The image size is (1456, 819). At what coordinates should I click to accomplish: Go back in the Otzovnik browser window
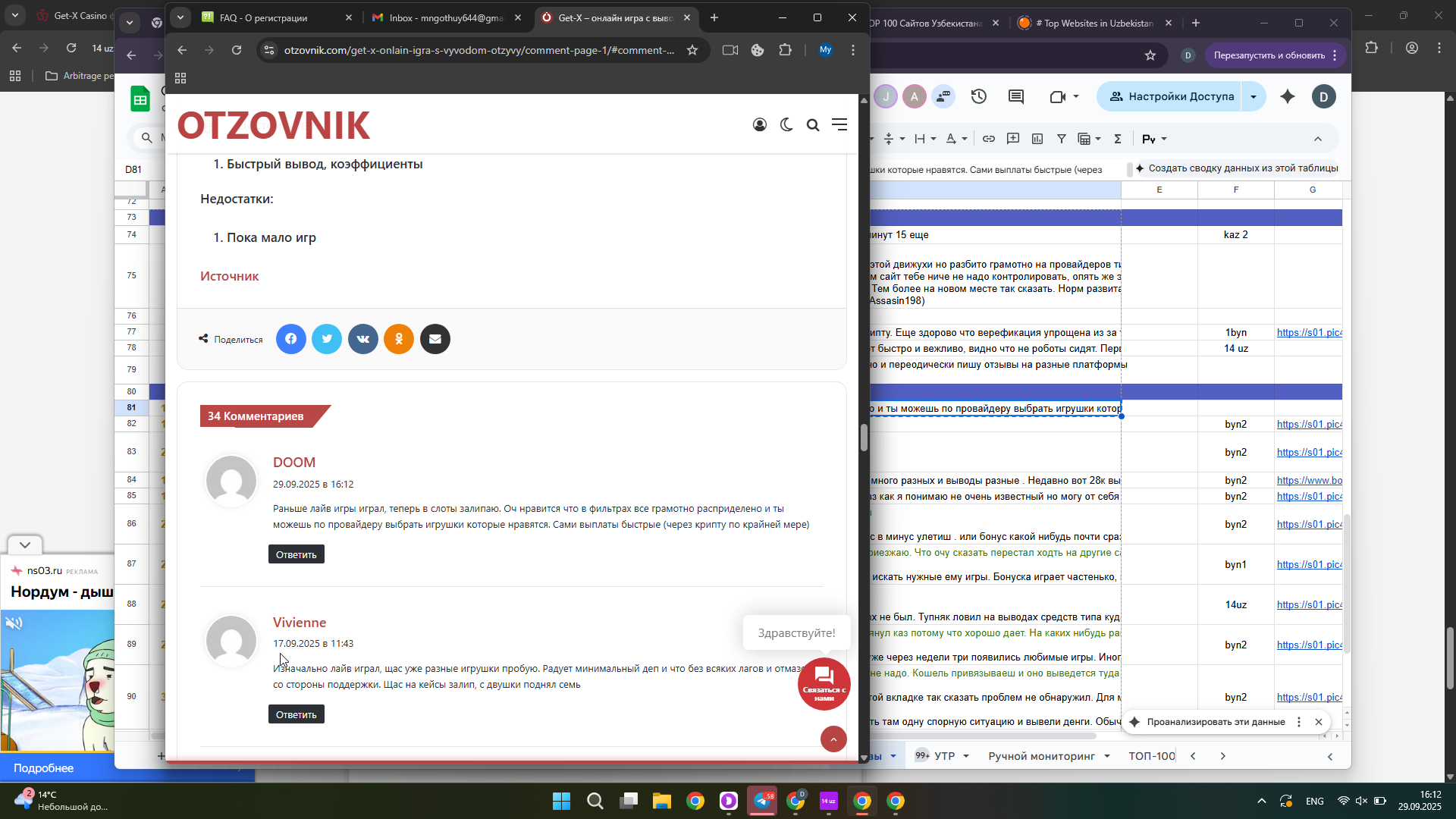[x=182, y=50]
